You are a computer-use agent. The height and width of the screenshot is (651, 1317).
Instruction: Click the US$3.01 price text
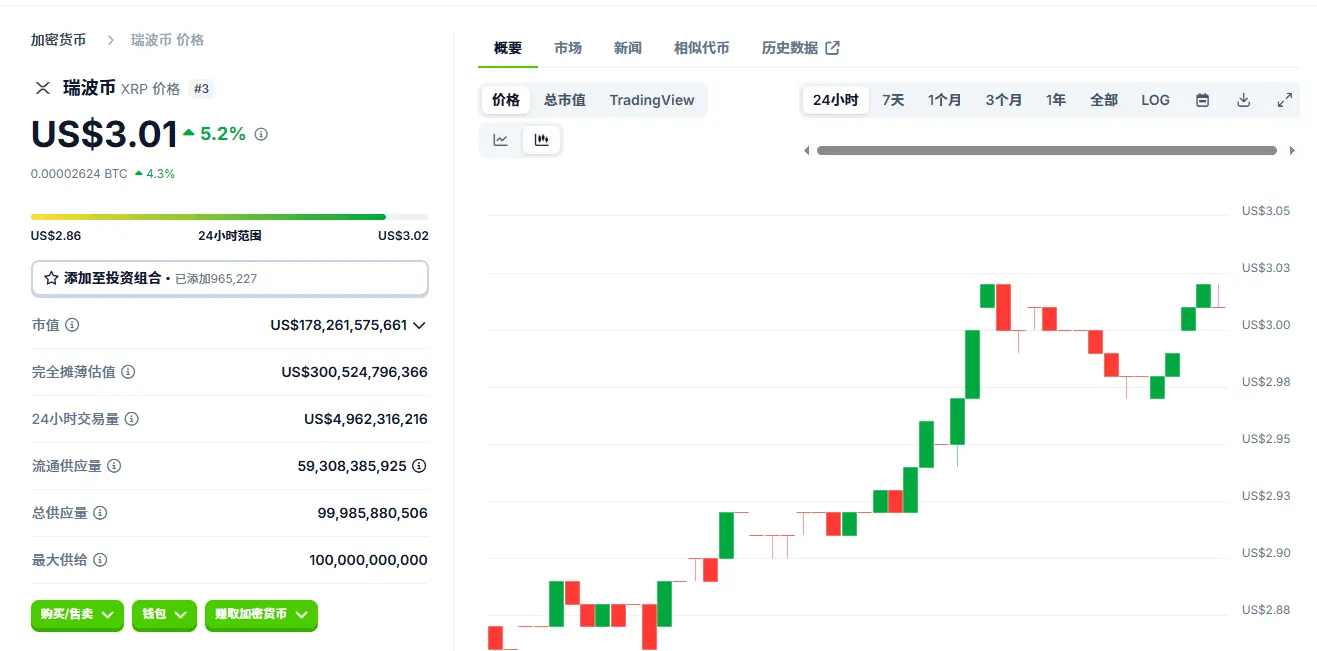click(x=104, y=134)
